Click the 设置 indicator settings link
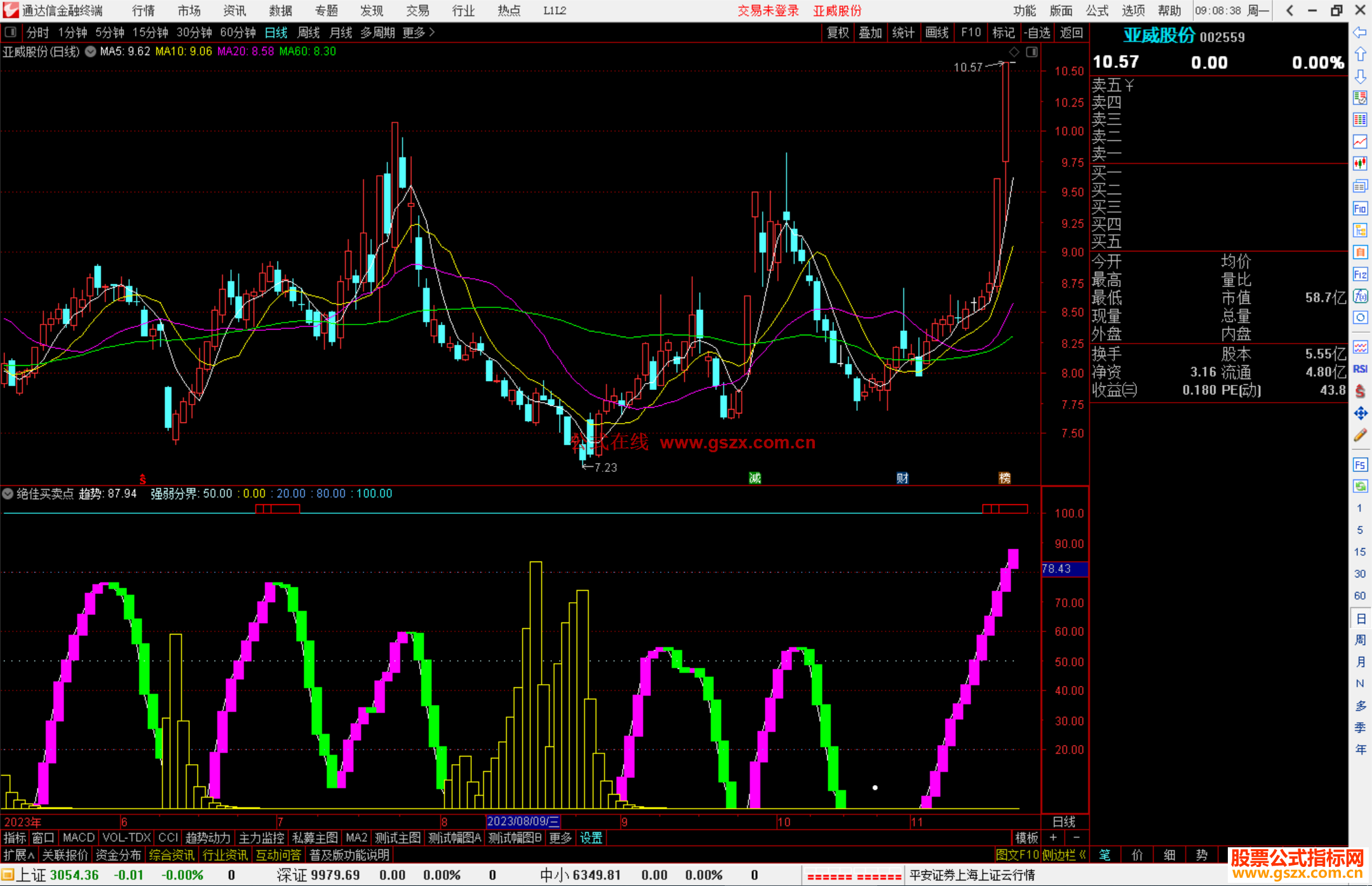This screenshot has height=886, width=1372. click(591, 838)
